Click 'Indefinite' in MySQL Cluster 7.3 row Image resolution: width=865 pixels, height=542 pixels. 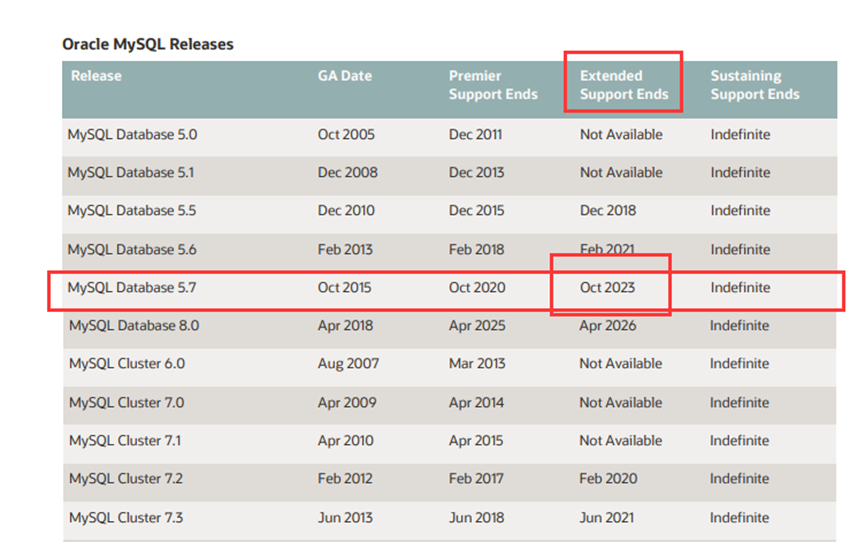click(x=739, y=518)
